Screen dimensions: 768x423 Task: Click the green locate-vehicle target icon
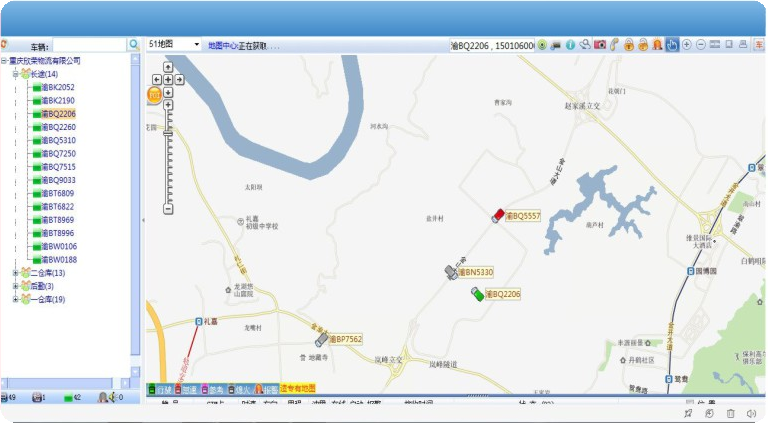pyautogui.click(x=542, y=45)
